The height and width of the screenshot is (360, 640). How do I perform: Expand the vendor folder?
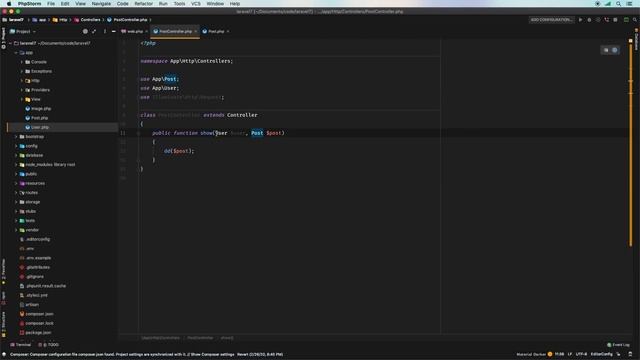16,230
